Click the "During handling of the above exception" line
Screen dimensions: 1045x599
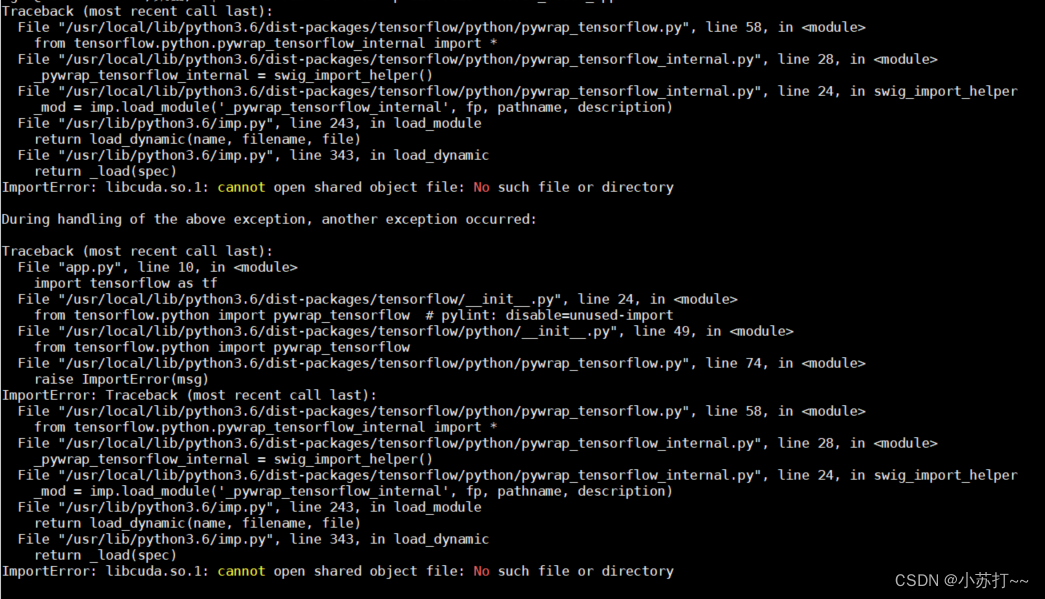coord(269,219)
